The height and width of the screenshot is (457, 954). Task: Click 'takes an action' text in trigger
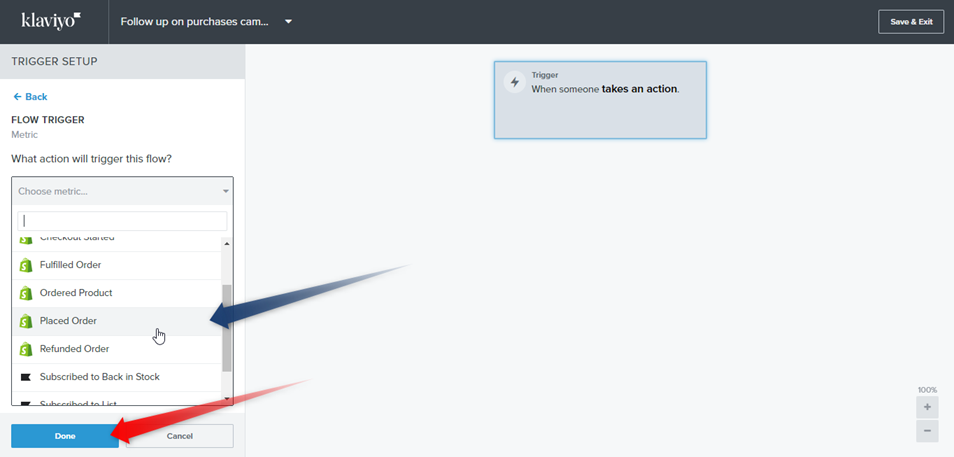coord(639,89)
